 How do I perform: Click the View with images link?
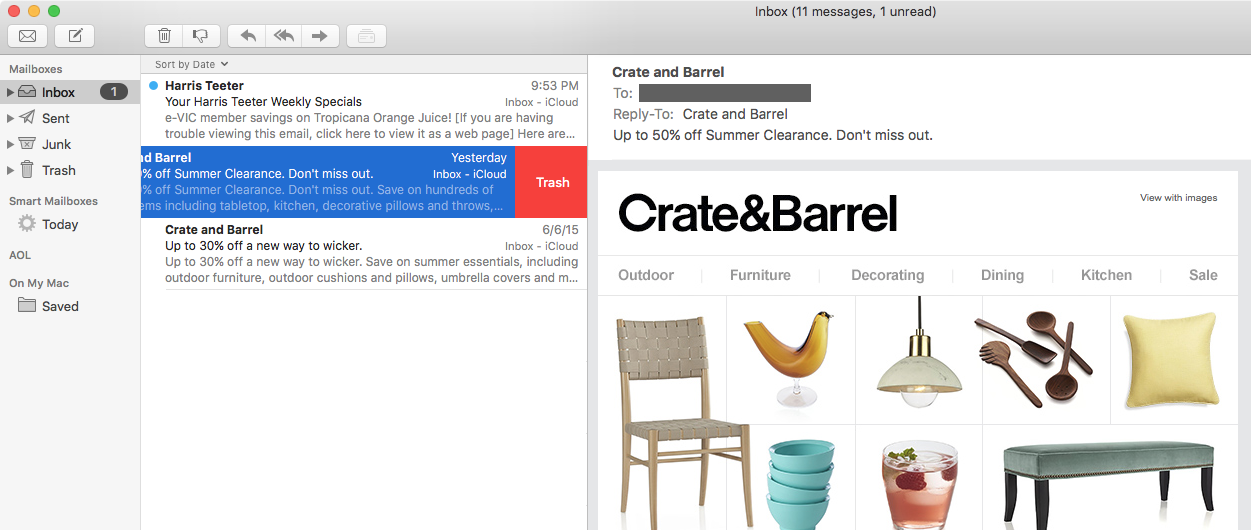(x=1179, y=198)
